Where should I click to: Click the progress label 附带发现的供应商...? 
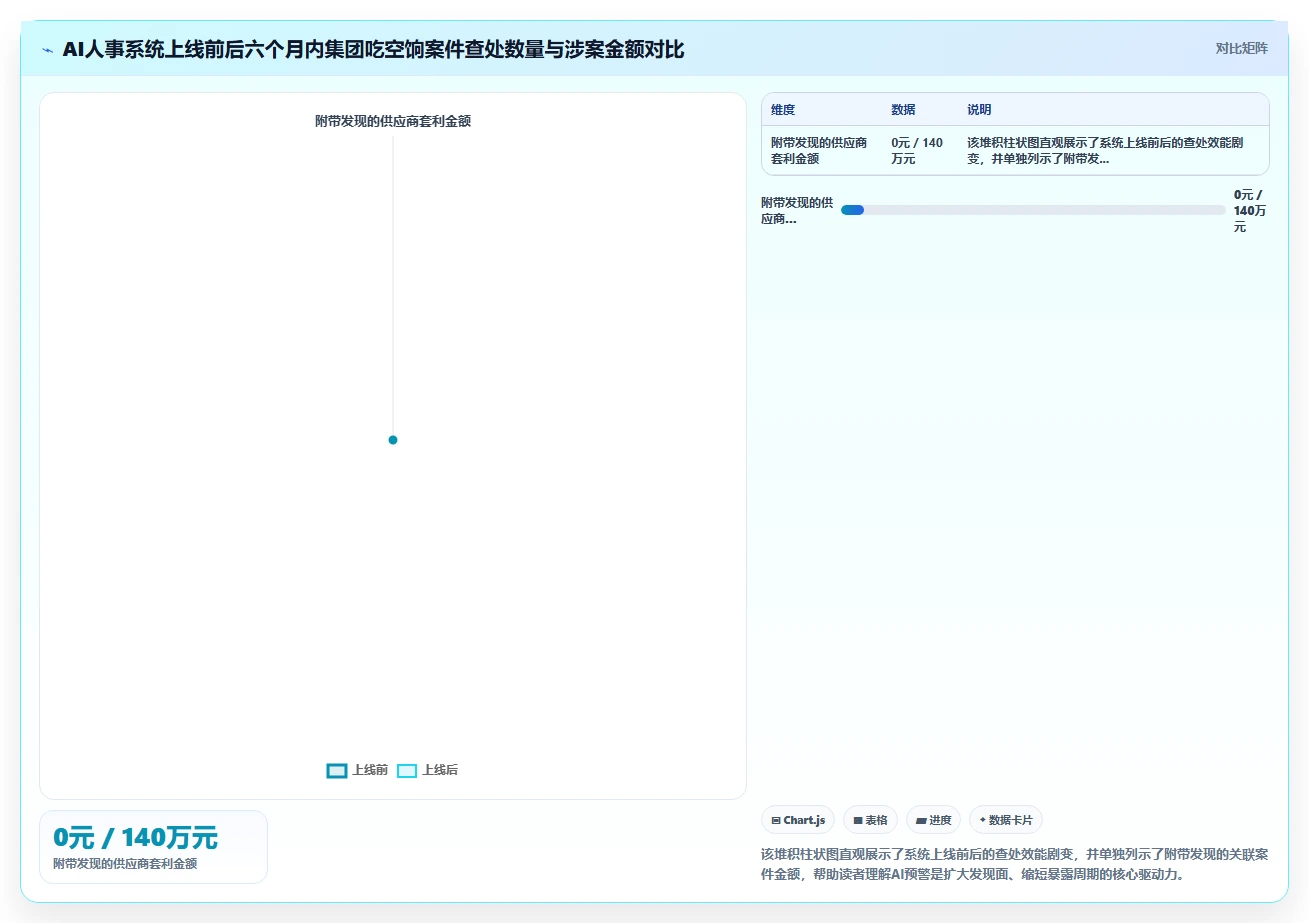(x=797, y=210)
